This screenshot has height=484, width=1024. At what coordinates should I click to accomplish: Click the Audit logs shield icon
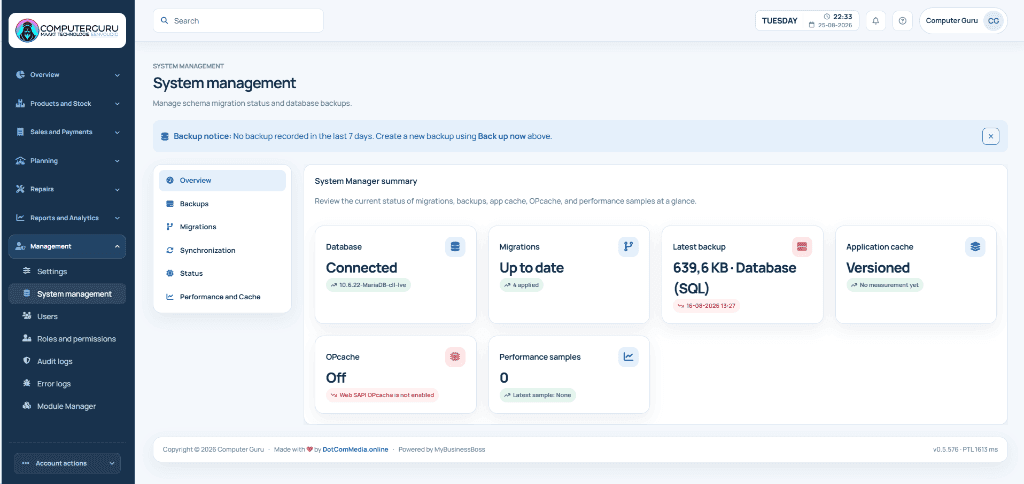tap(27, 361)
